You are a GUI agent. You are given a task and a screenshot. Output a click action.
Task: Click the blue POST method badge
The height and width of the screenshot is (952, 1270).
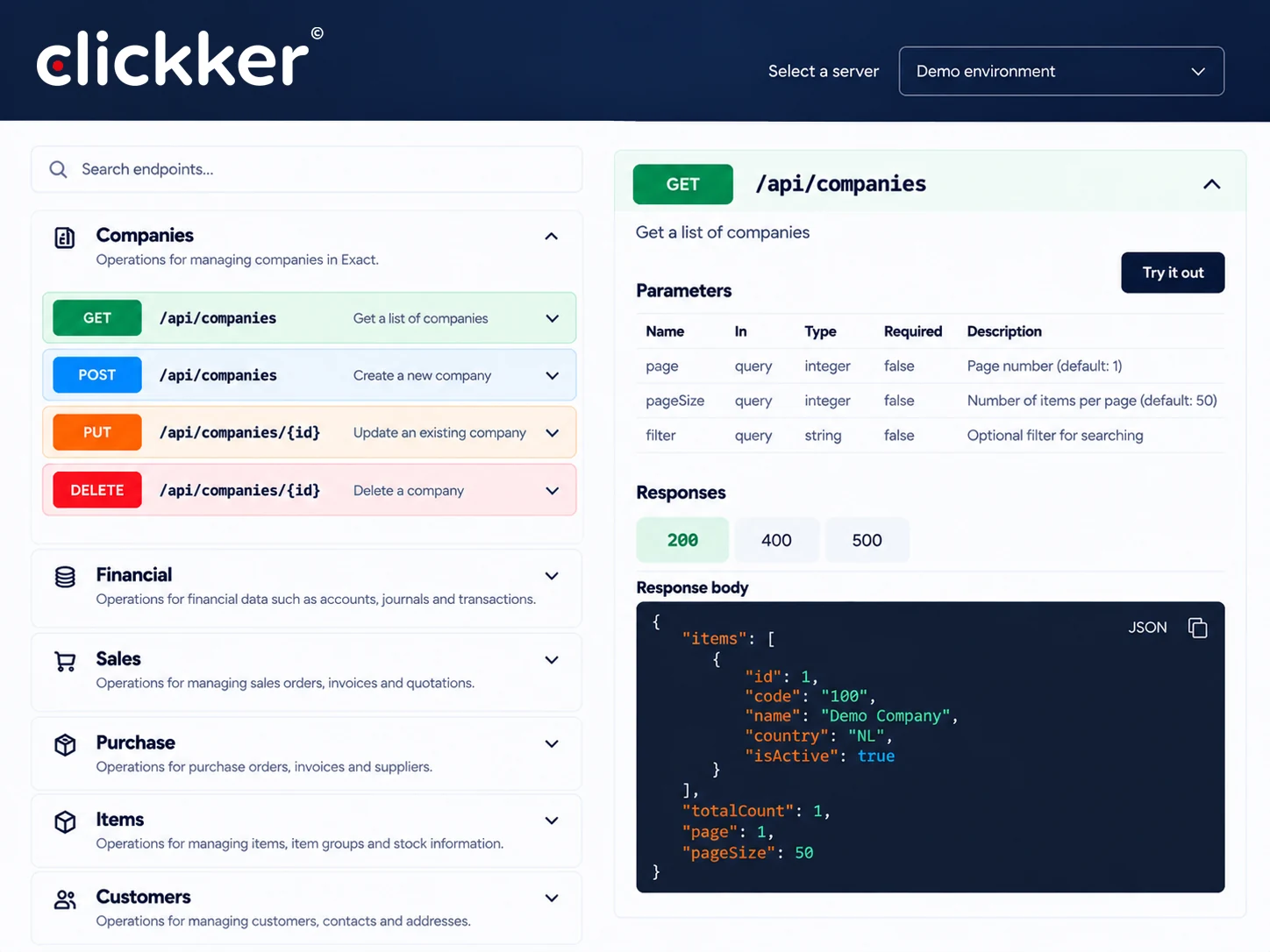click(97, 375)
